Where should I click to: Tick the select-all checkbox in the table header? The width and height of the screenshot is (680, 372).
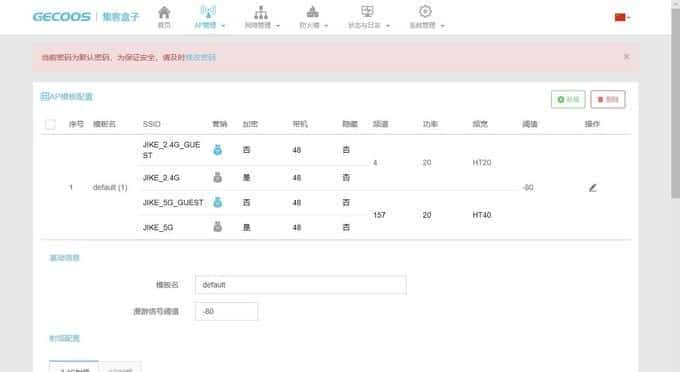pos(50,124)
